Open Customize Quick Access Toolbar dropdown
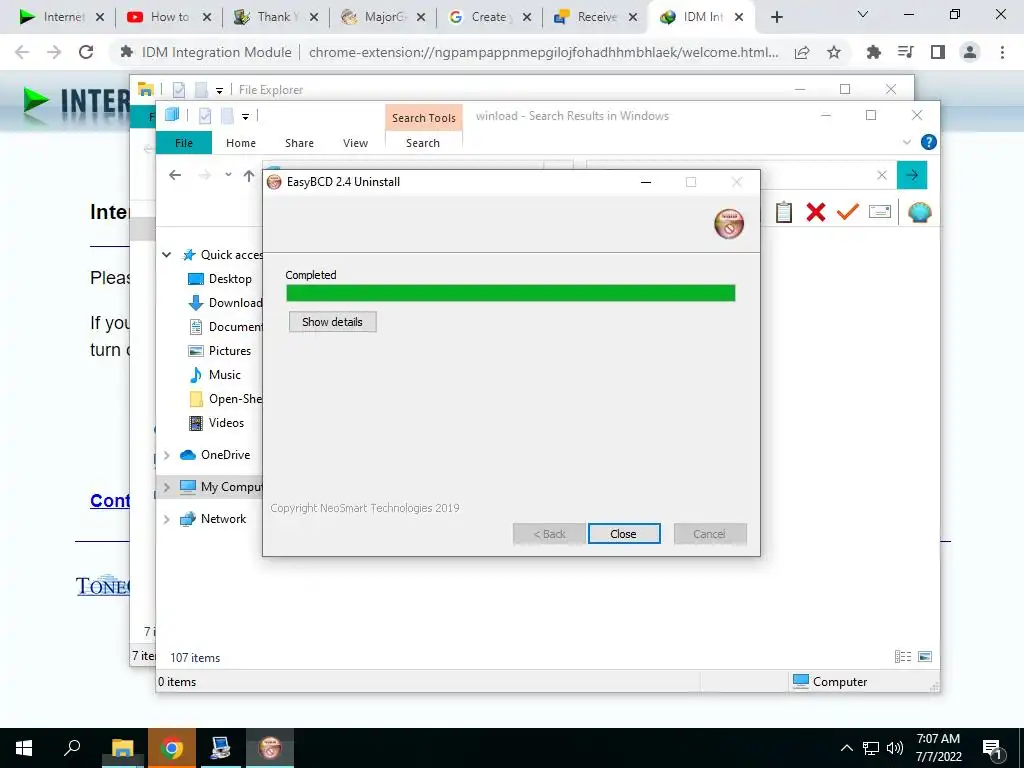The image size is (1024, 768). click(246, 117)
